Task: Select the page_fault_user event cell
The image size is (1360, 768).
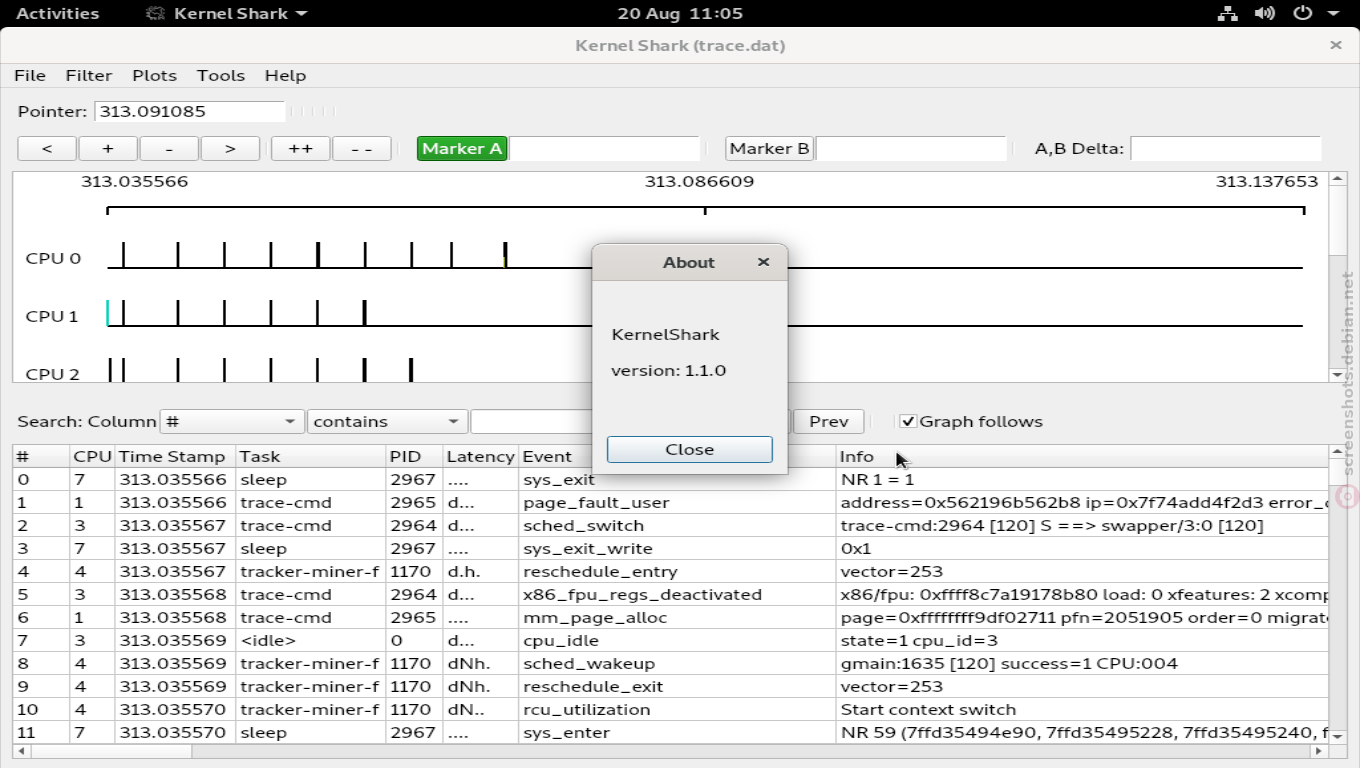Action: [x=678, y=502]
